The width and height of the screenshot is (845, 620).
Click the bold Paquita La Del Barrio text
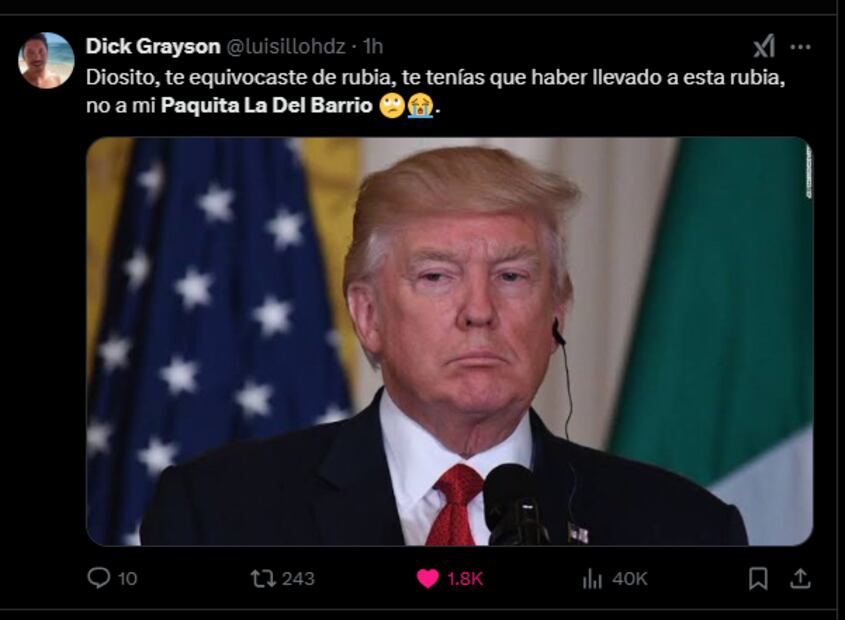pos(267,105)
